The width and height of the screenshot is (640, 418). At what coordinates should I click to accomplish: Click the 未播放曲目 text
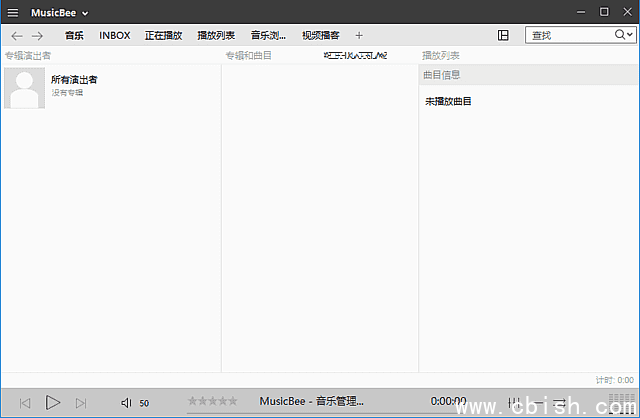pyautogui.click(x=448, y=101)
